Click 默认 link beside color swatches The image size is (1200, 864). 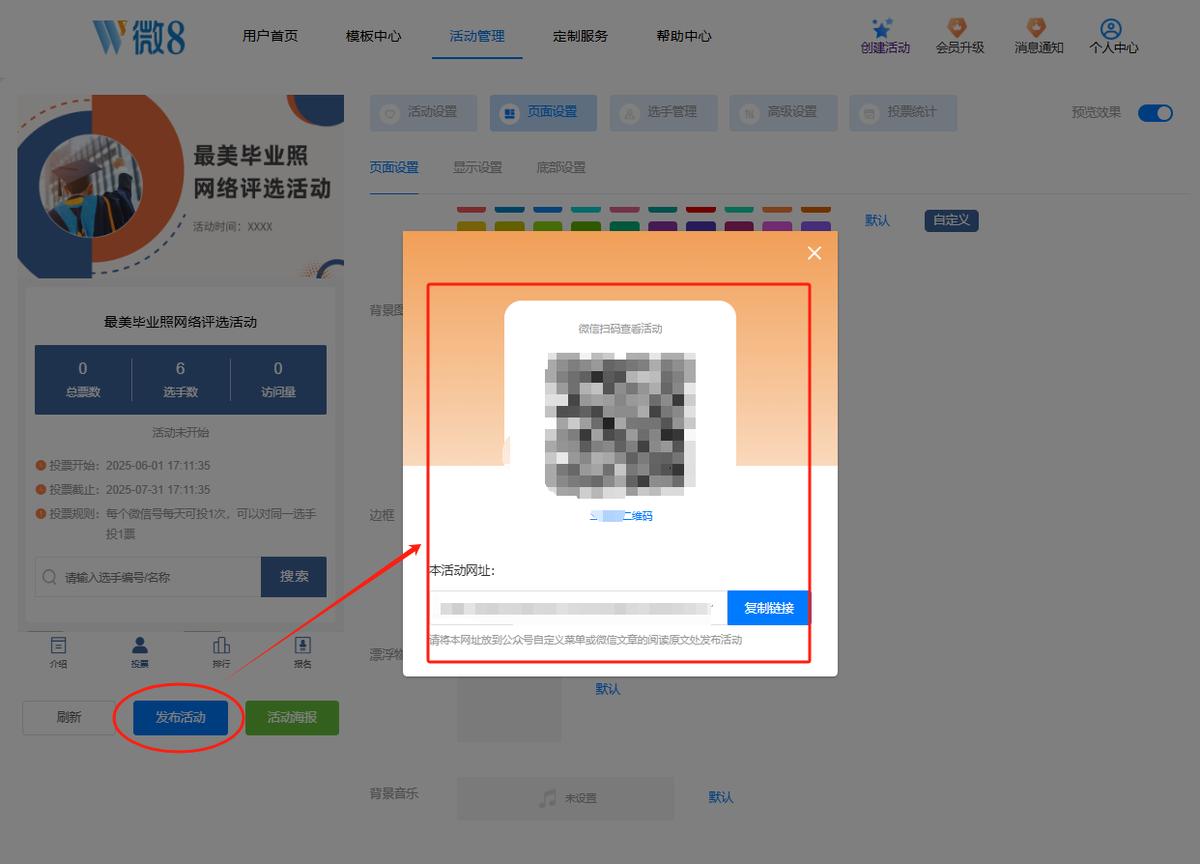coord(877,220)
